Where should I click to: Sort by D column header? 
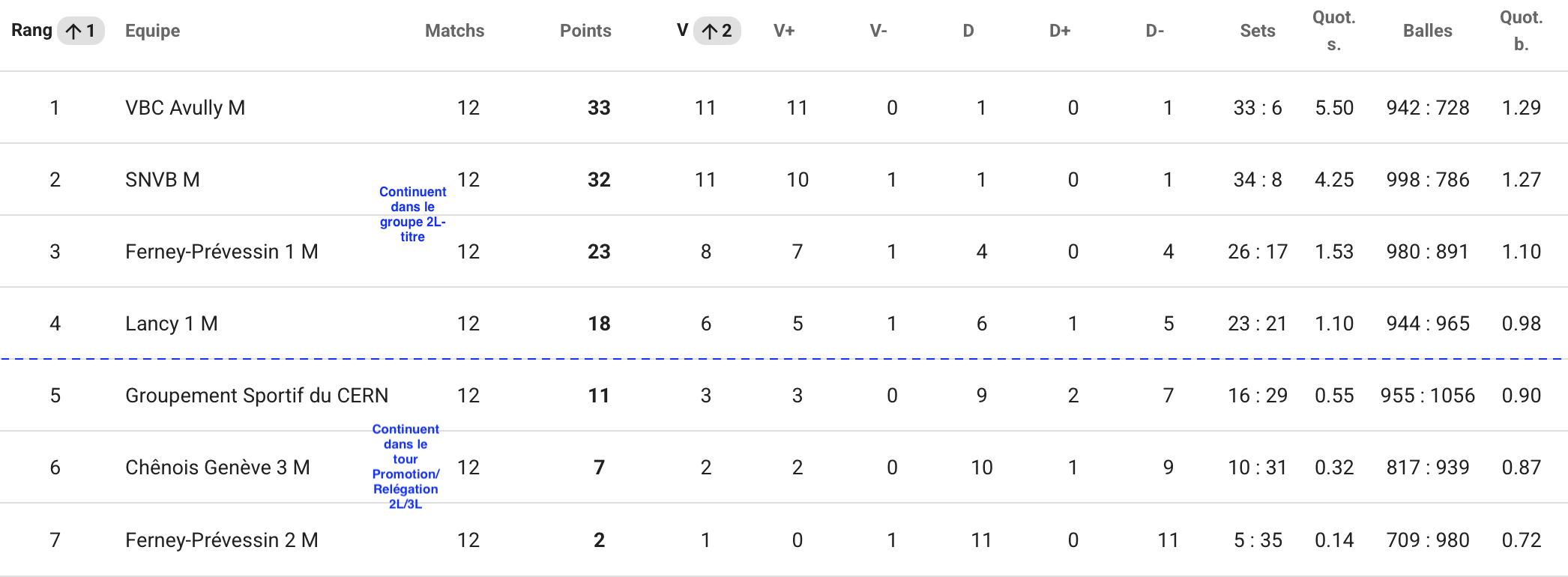968,31
